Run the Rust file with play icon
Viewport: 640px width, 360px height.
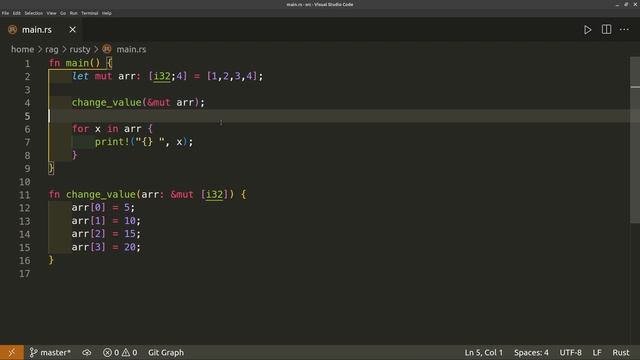click(x=587, y=30)
